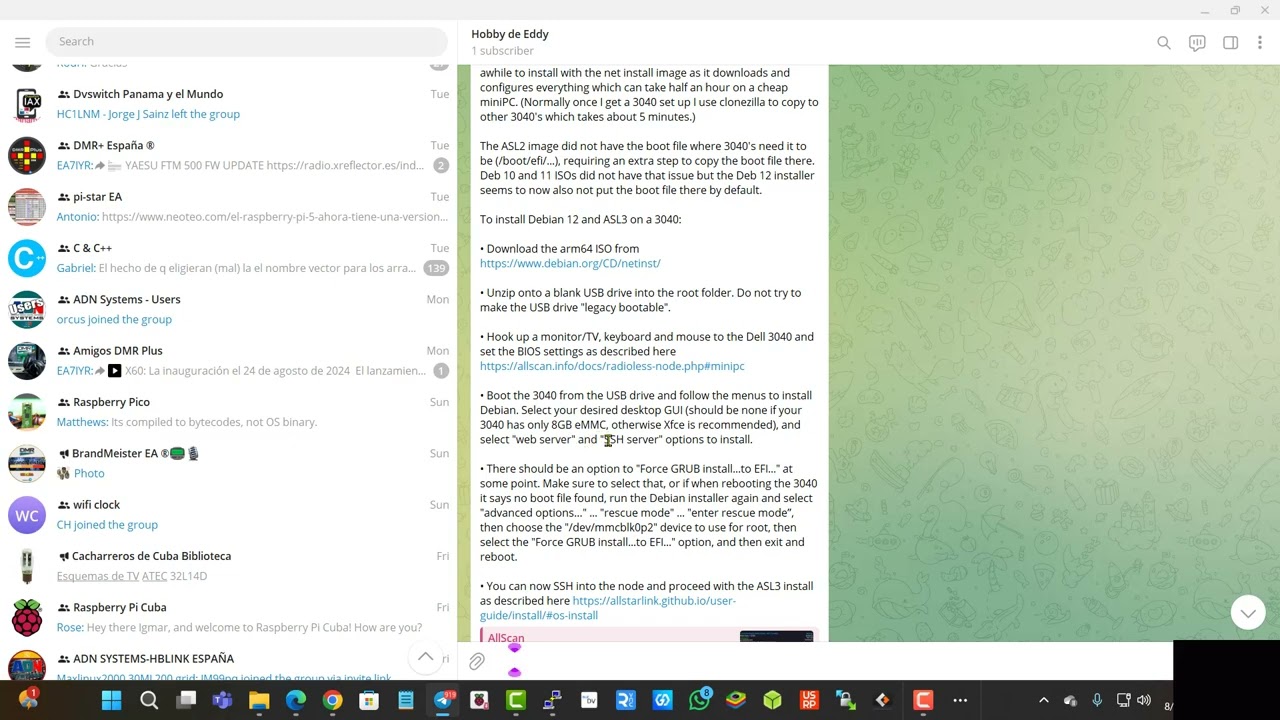Open the Raspberry Pi Cuba group
Screen dimensions: 1280x720
(x=229, y=617)
